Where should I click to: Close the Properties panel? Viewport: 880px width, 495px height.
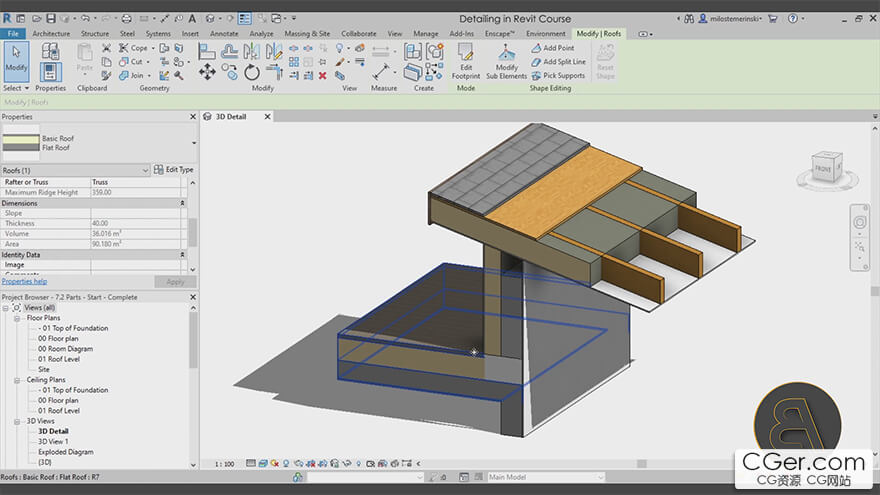pos(192,117)
